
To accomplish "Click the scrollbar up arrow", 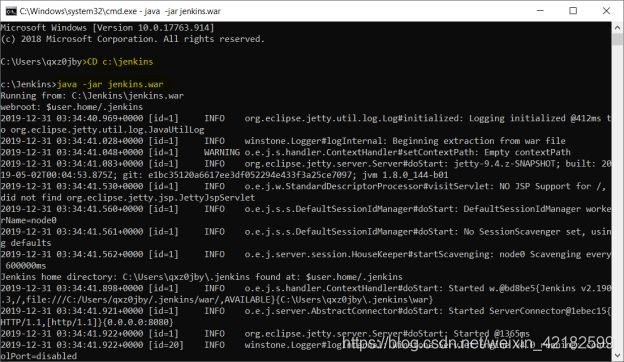I will [x=617, y=28].
